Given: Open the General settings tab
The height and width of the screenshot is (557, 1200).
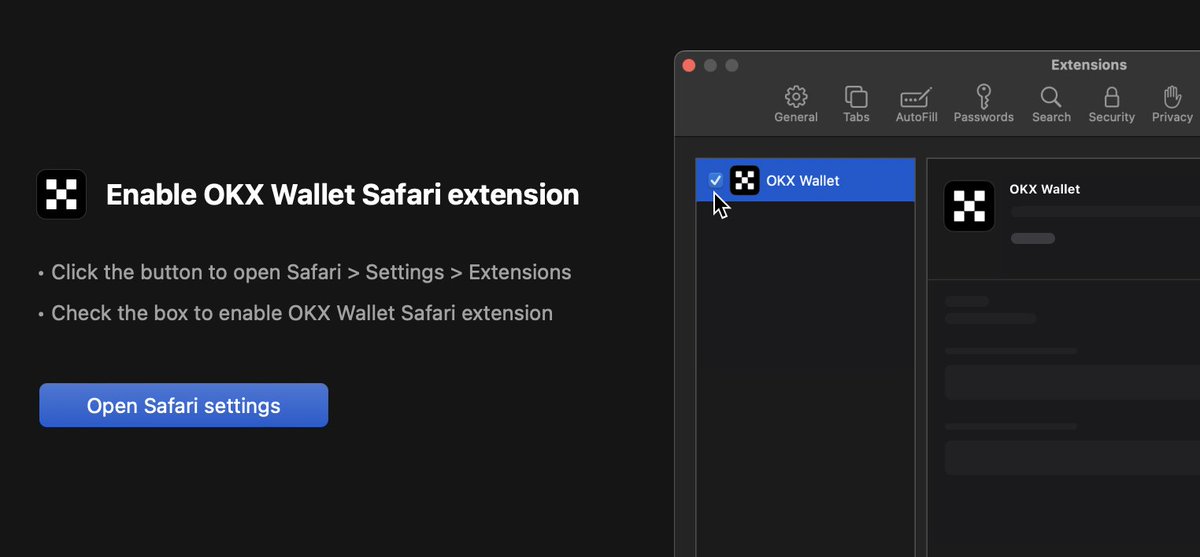Looking at the screenshot, I should click(x=796, y=104).
